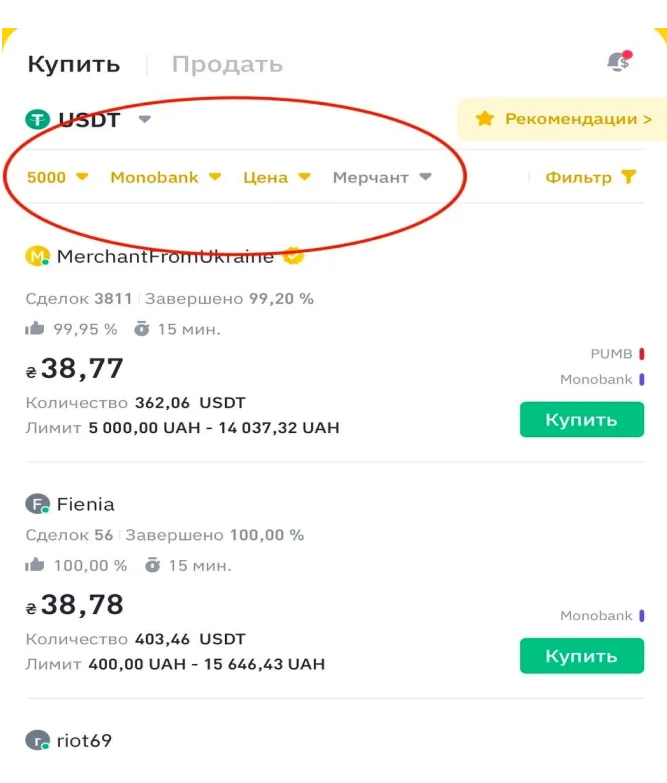Click the verified badge next to MerchantFromUkraine

tap(293, 256)
